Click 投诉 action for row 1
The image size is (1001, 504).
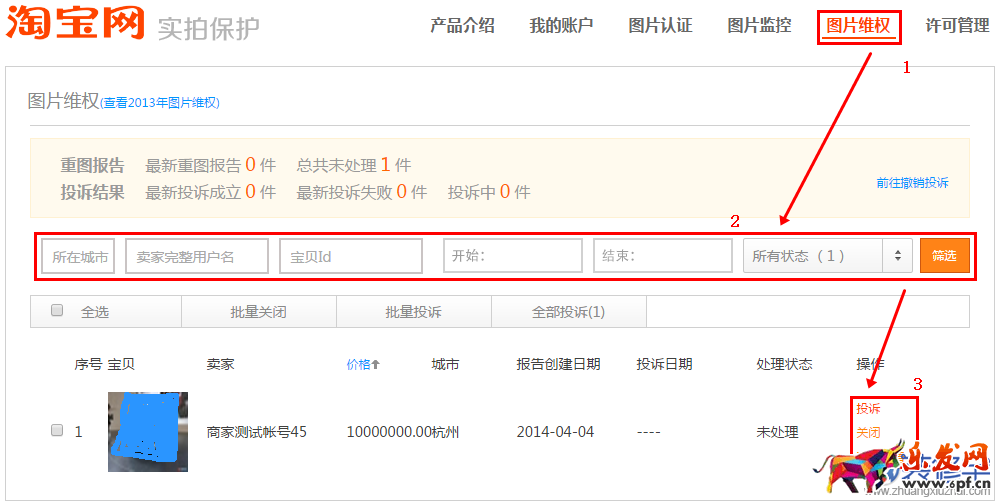pos(868,409)
